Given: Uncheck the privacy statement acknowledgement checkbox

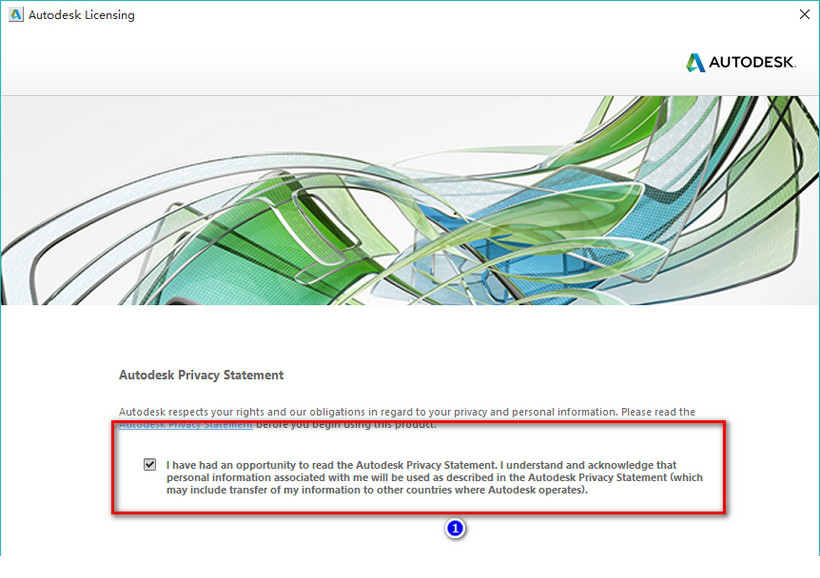Looking at the screenshot, I should click(x=150, y=464).
